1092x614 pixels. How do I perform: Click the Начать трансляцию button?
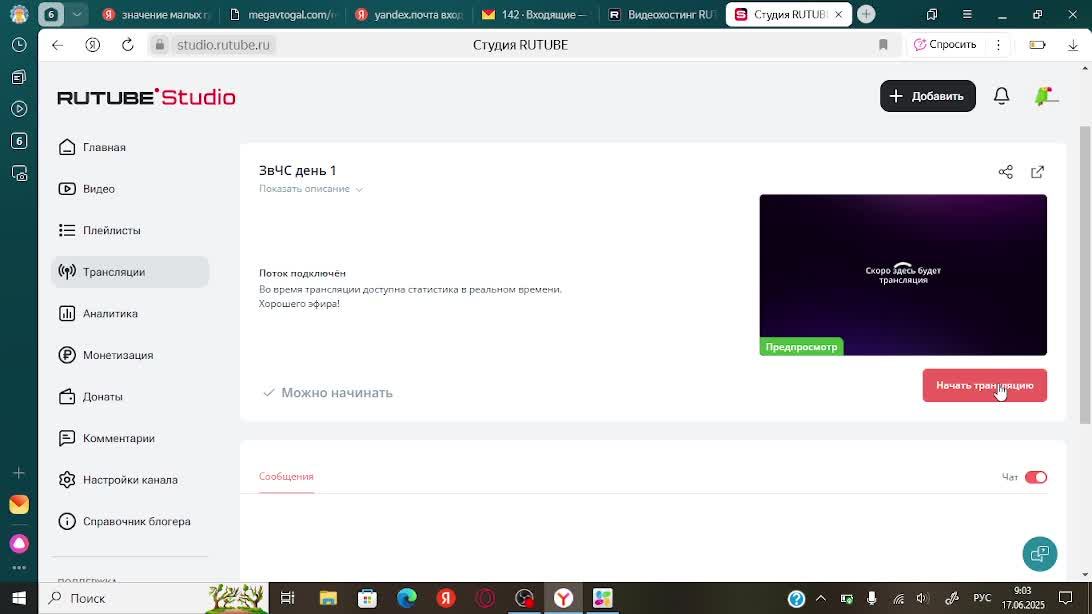(x=985, y=386)
